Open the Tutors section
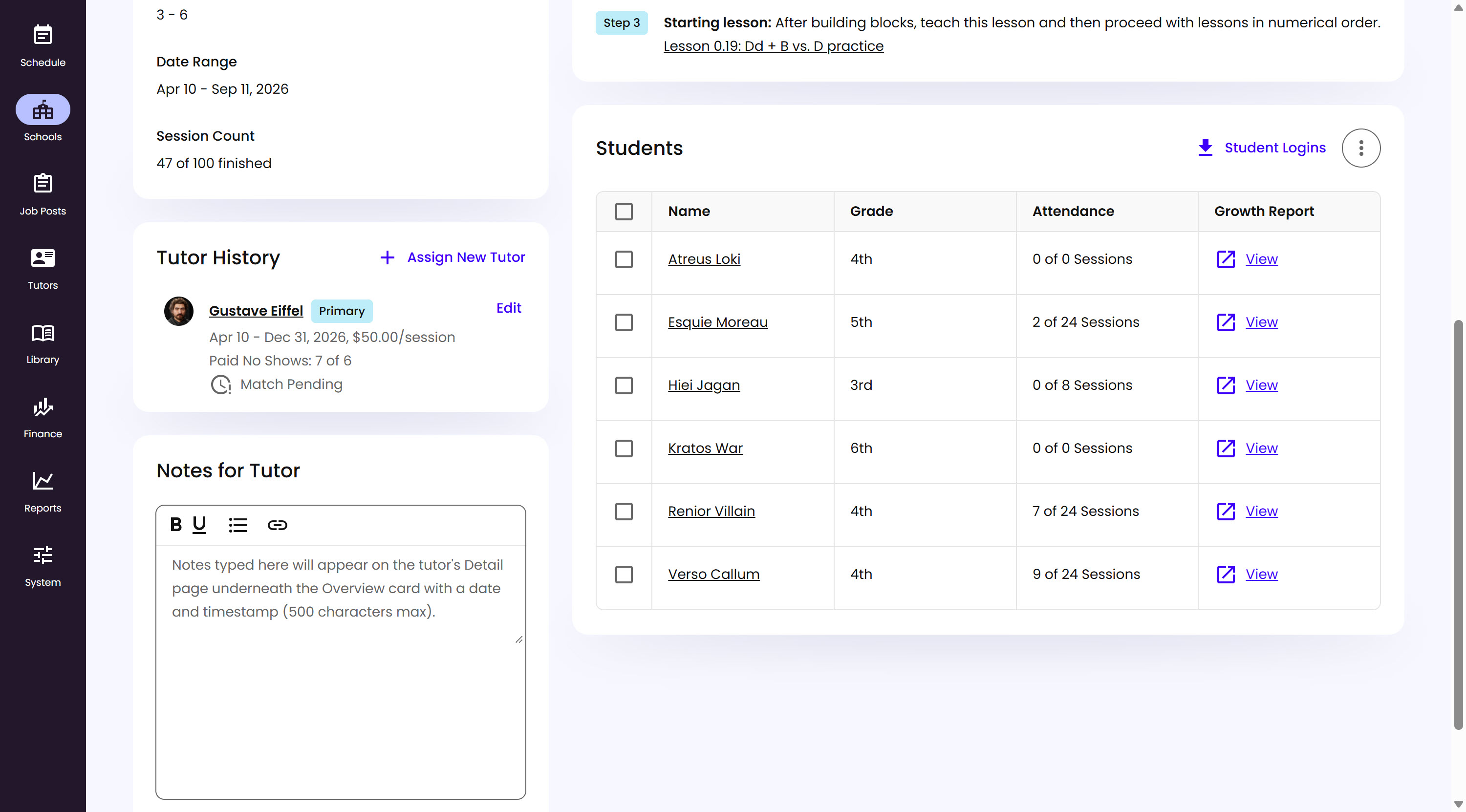Viewport: 1466px width, 812px height. pyautogui.click(x=43, y=269)
